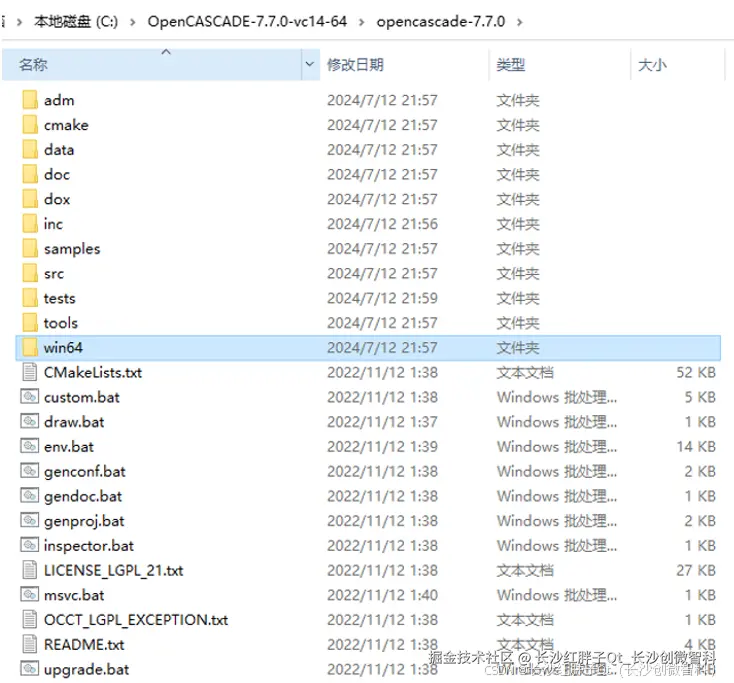Select the upgrade.bat batch file icon
Viewport: 734px width, 683px height.
(29, 669)
